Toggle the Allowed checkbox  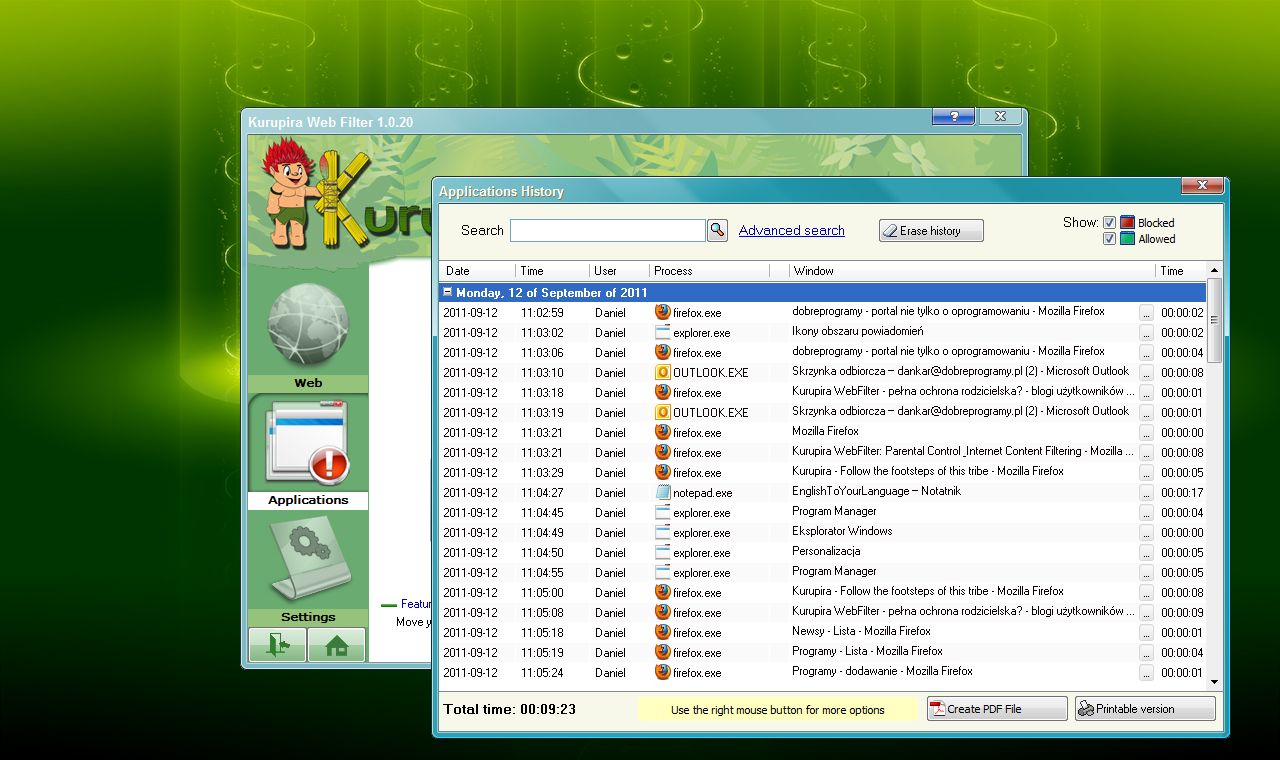pyautogui.click(x=1109, y=239)
